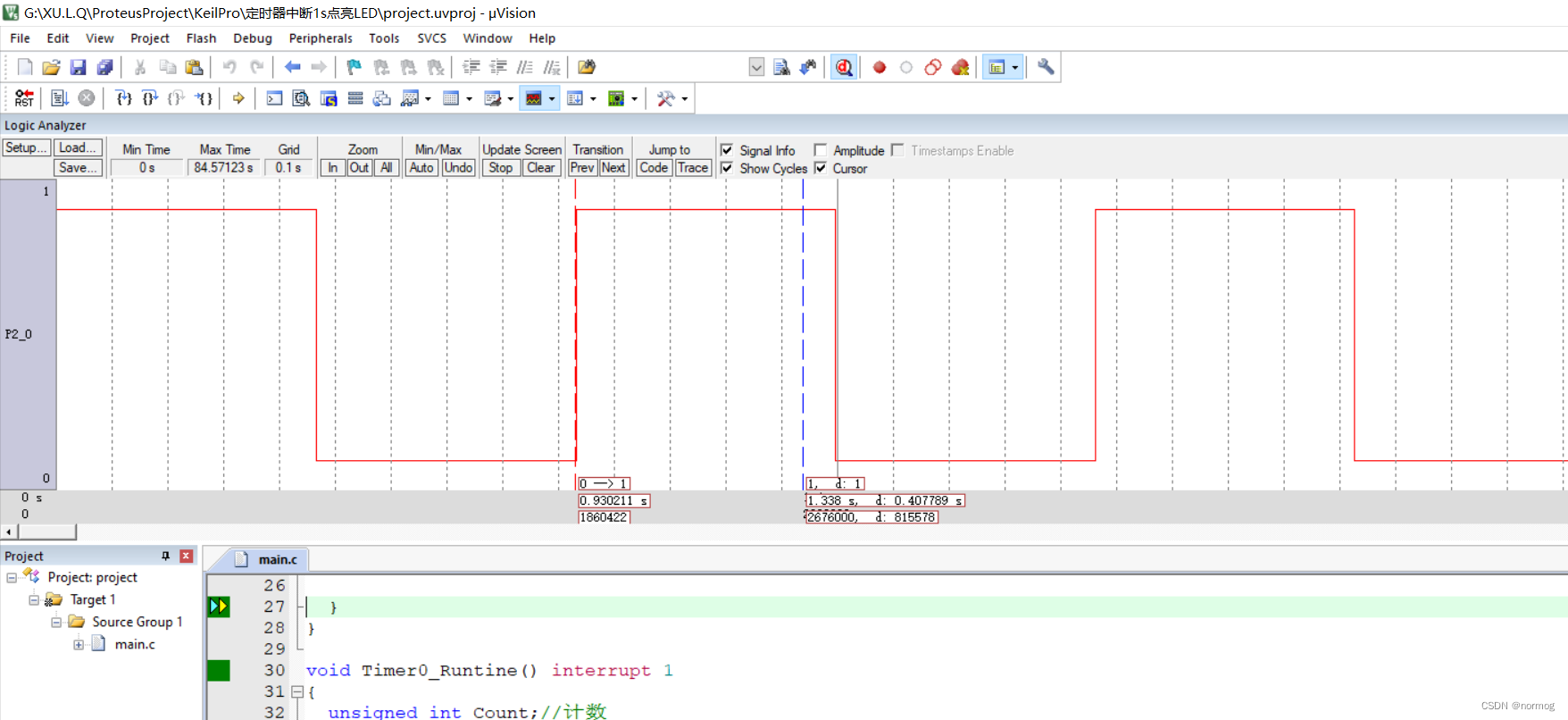This screenshot has width=1568, height=720.
Task: Open Configuration wrench icon
Action: tap(1046, 67)
